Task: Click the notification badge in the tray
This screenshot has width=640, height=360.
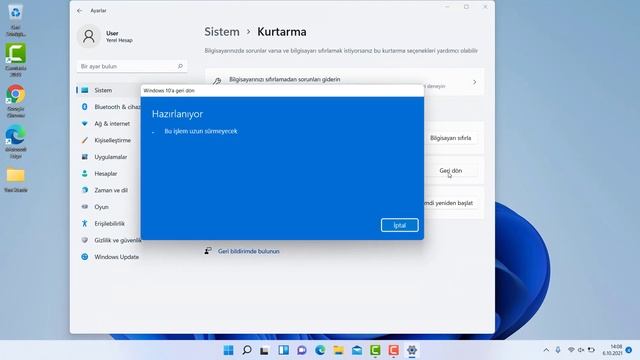Action: click(629, 350)
